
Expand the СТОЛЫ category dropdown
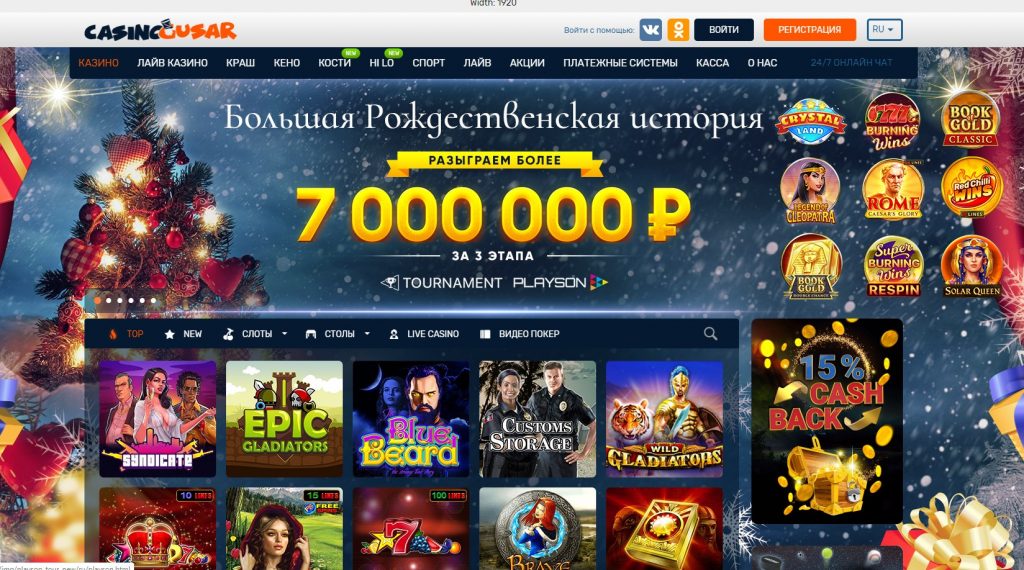click(x=338, y=334)
